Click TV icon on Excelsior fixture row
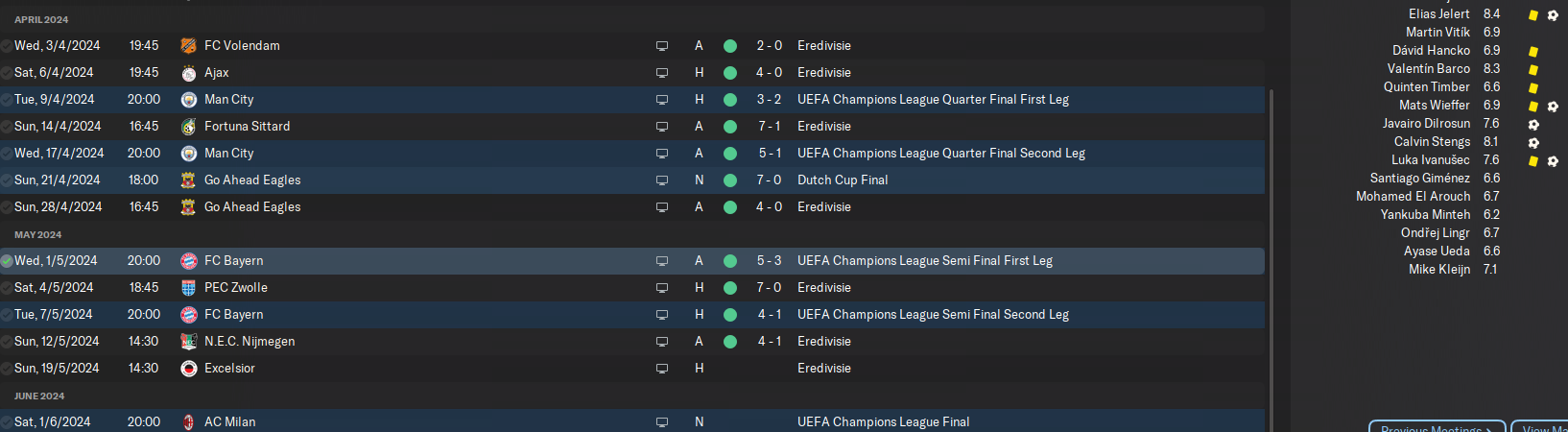 662,369
